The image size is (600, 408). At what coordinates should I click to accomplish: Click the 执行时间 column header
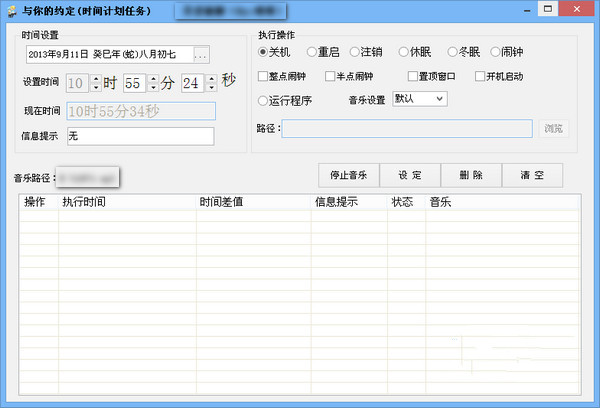click(126, 202)
